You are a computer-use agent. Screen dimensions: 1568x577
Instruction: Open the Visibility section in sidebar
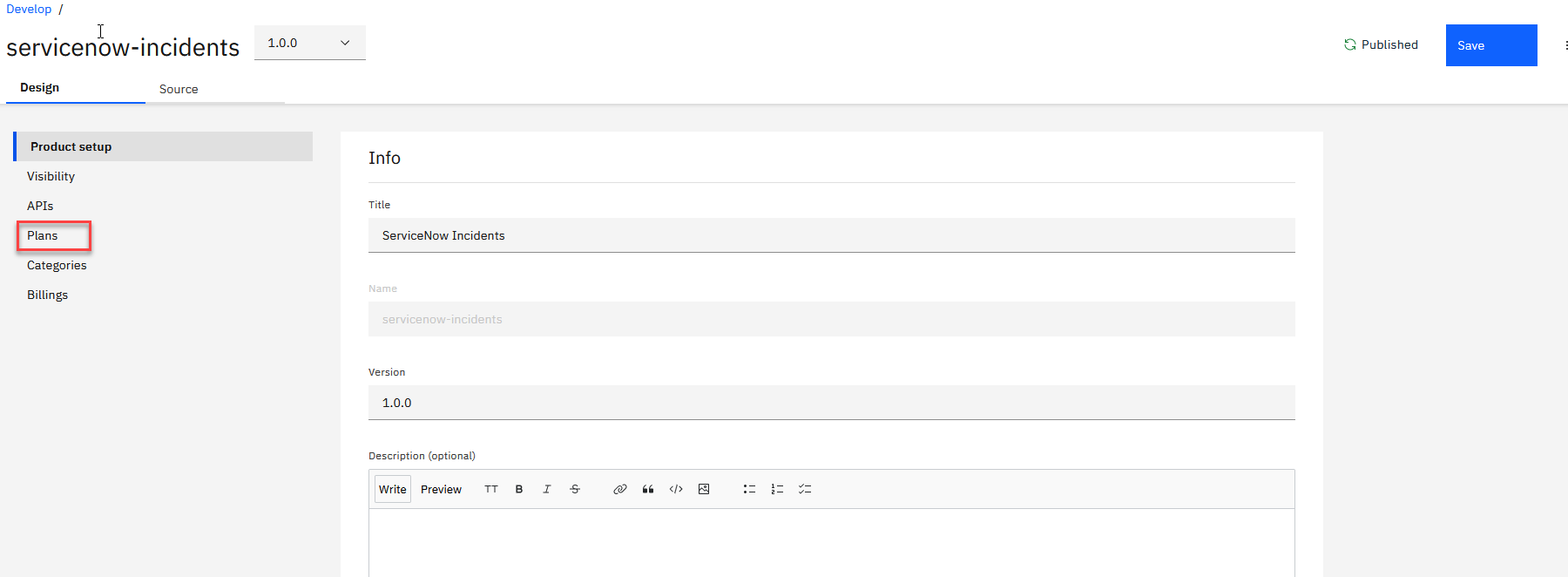(51, 176)
